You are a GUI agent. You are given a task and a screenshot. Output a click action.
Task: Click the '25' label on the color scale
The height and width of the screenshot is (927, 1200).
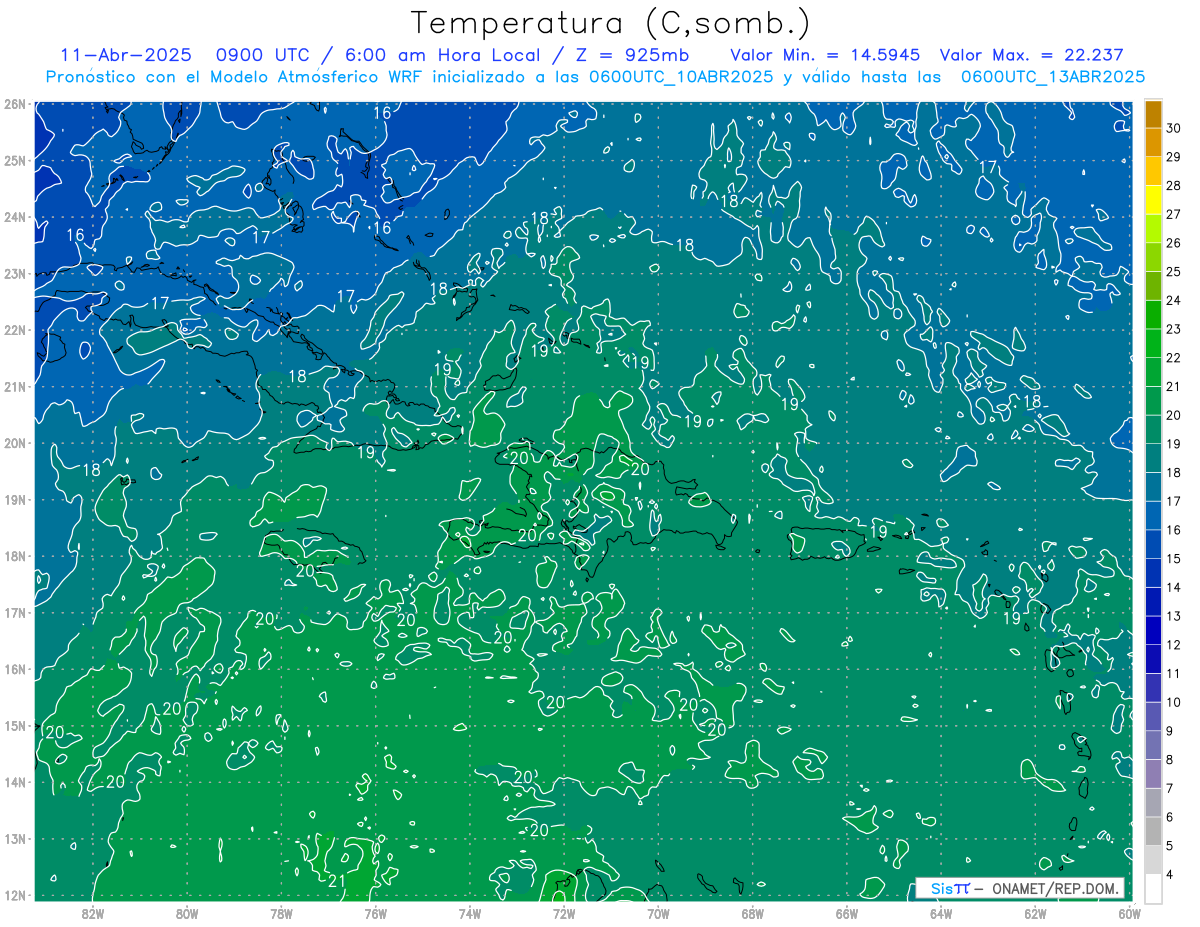[x=1173, y=271]
